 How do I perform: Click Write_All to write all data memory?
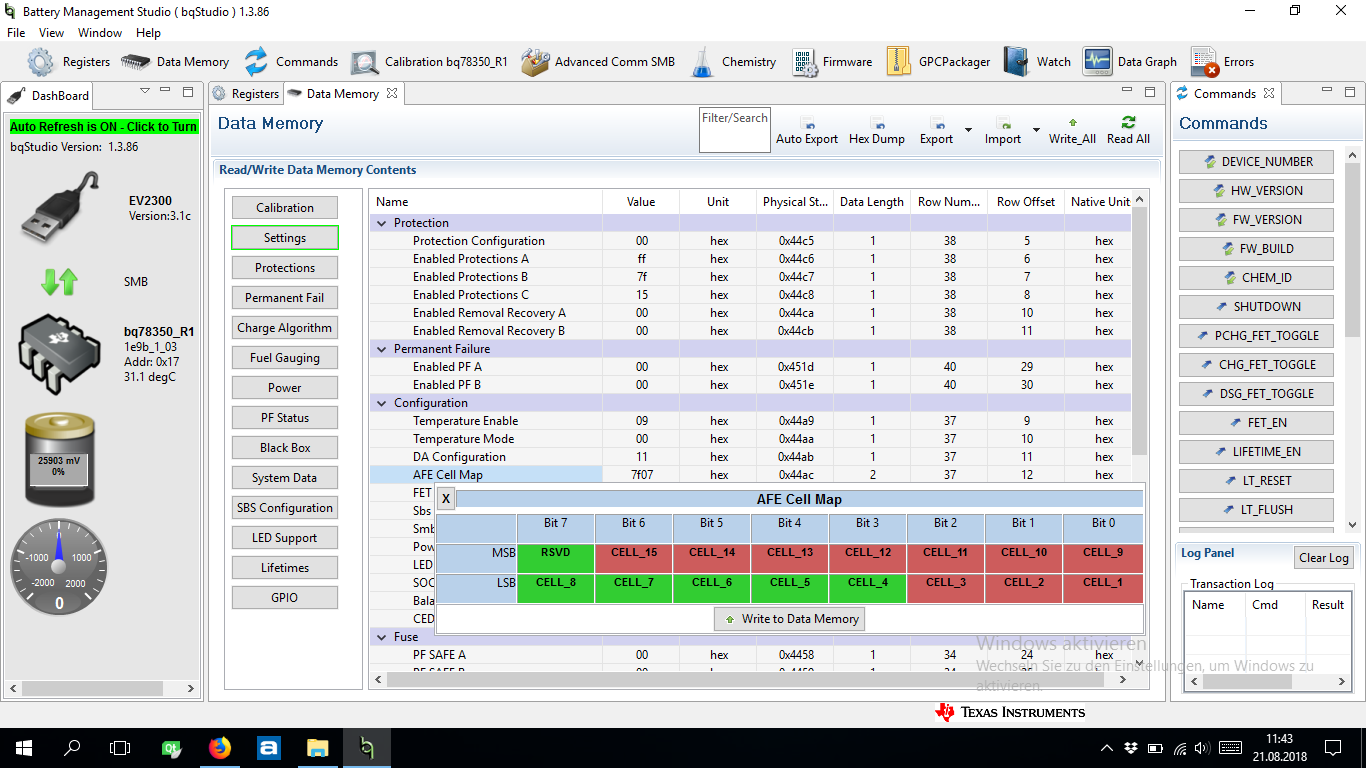(x=1072, y=131)
